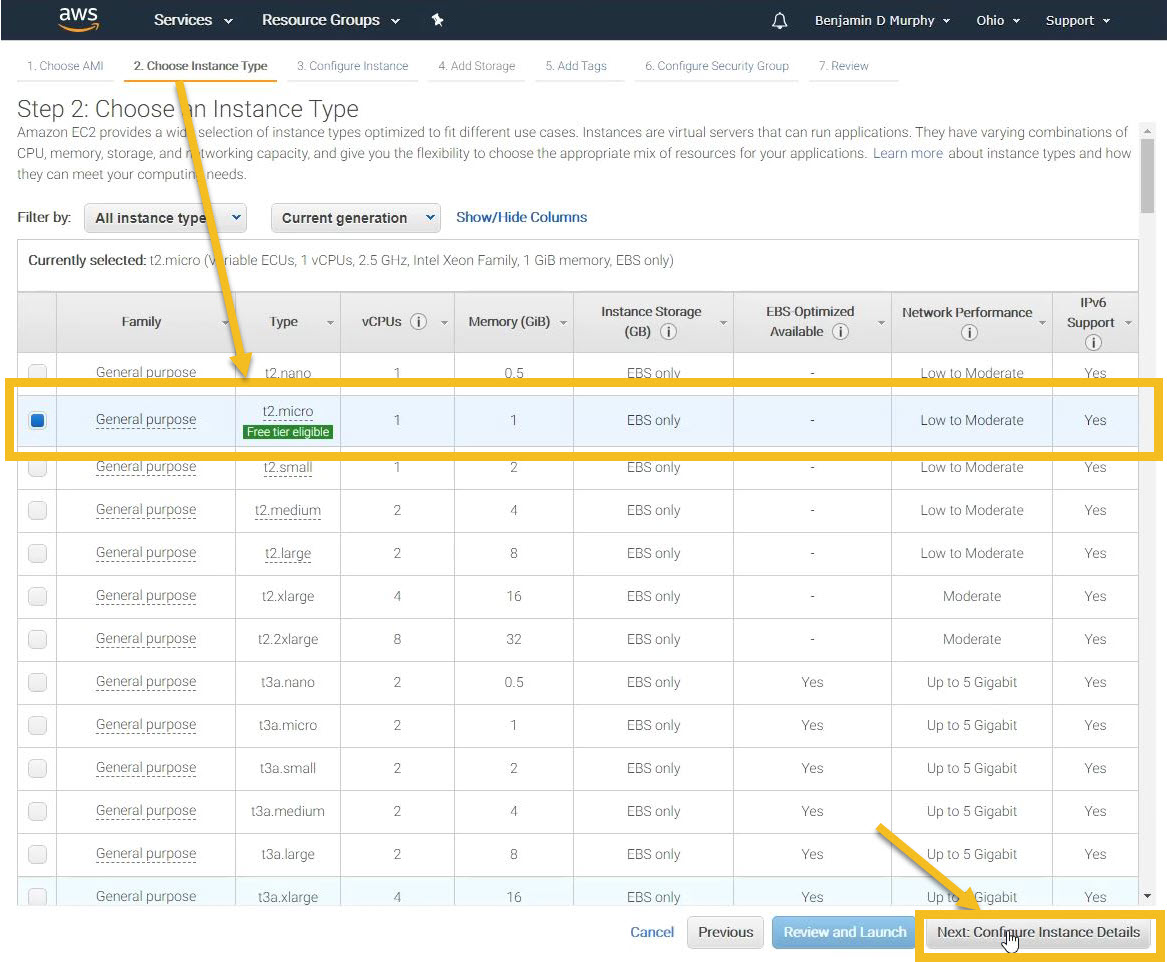1167x962 pixels.
Task: Sort by the vCPUs column arrow
Action: (444, 323)
